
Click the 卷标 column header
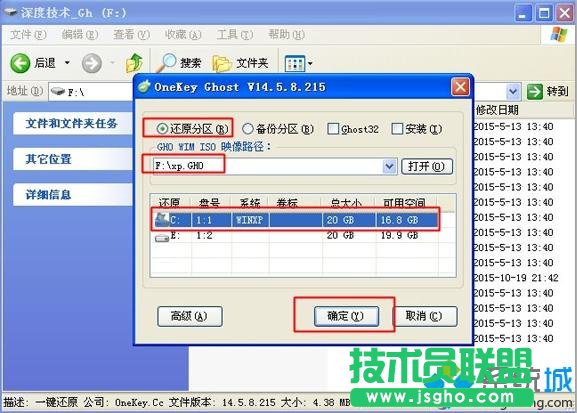[x=295, y=203]
